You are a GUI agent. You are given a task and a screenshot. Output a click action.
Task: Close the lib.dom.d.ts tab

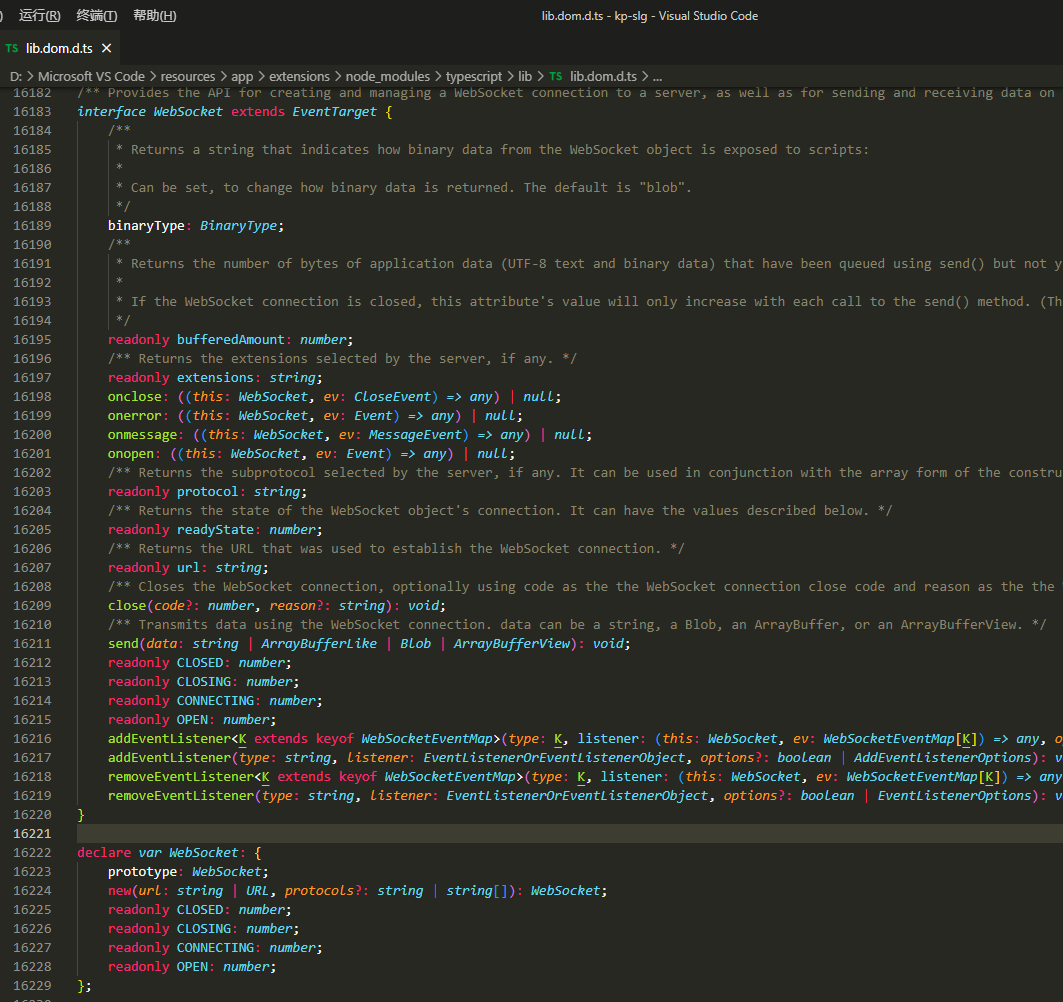coord(106,48)
